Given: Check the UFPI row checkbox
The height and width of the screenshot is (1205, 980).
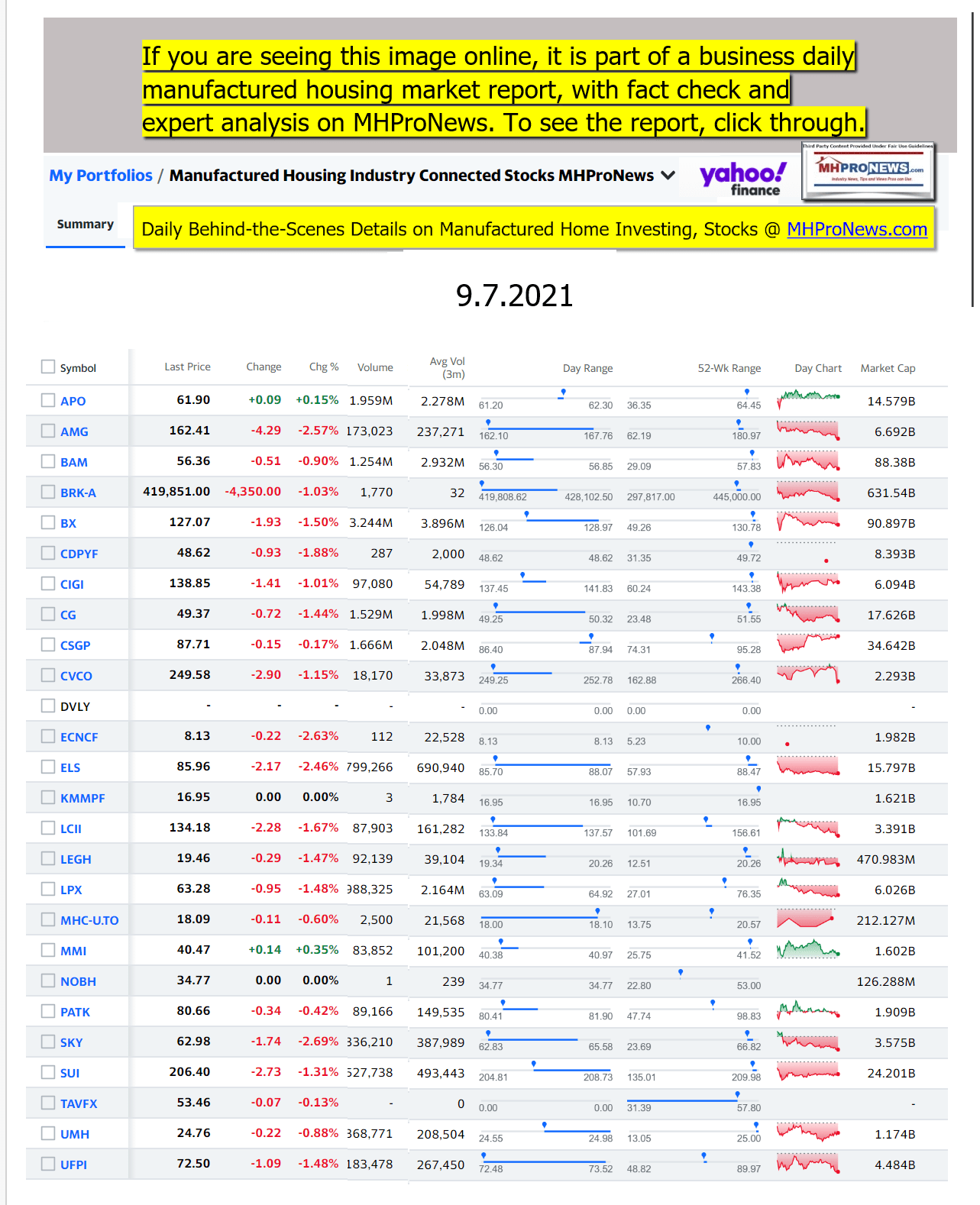Looking at the screenshot, I should 48,1164.
